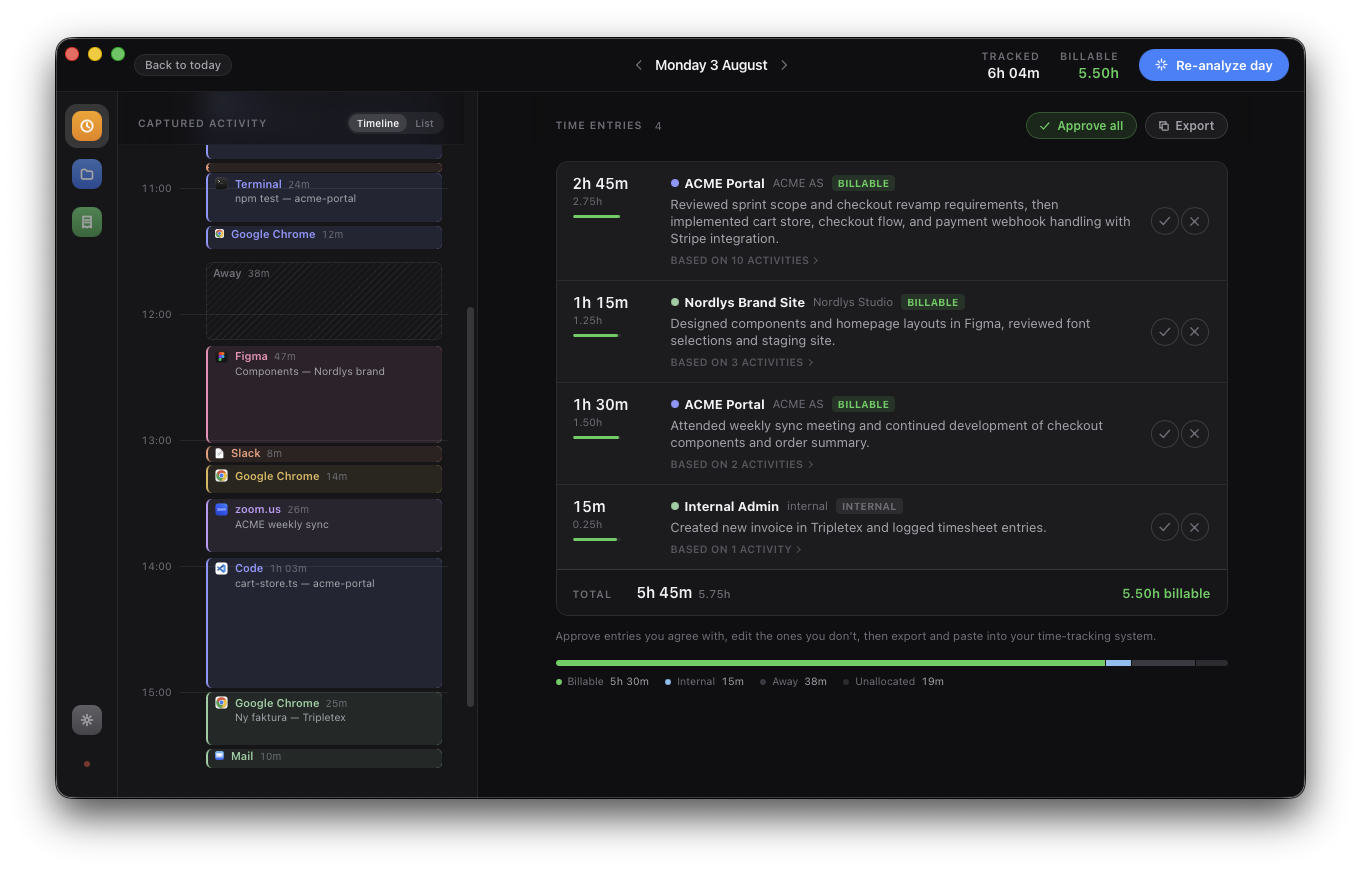This screenshot has width=1361, height=872.
Task: Reject the Nordlys Brand Site entry
Action: [1195, 332]
